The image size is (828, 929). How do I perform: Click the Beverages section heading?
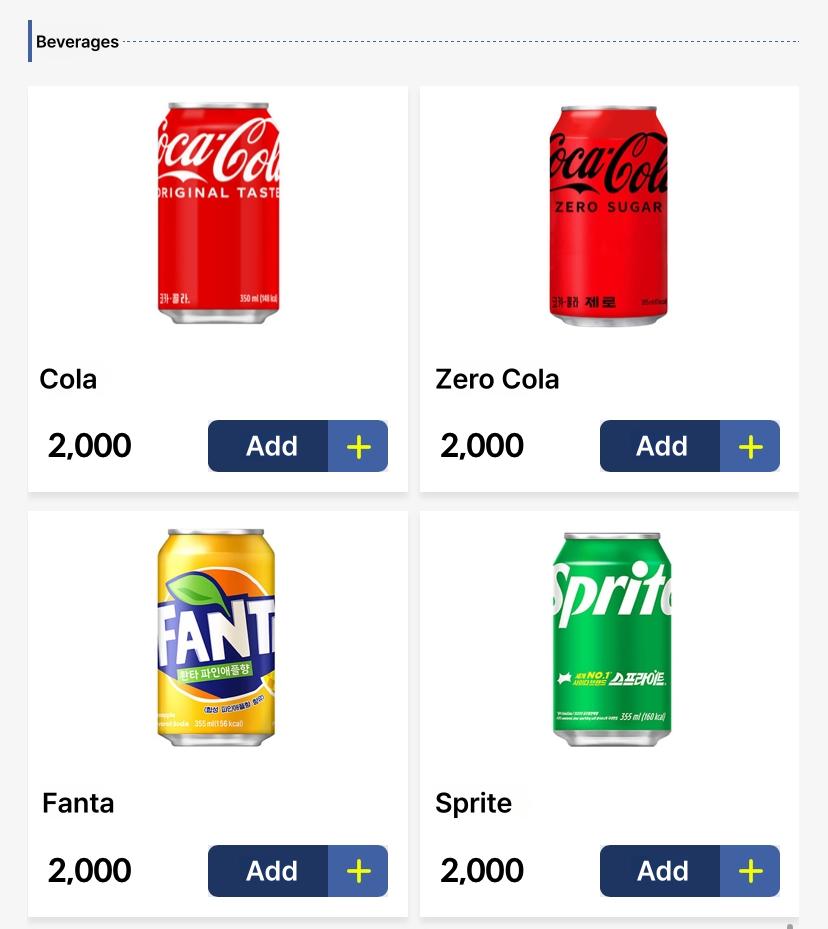[77, 42]
